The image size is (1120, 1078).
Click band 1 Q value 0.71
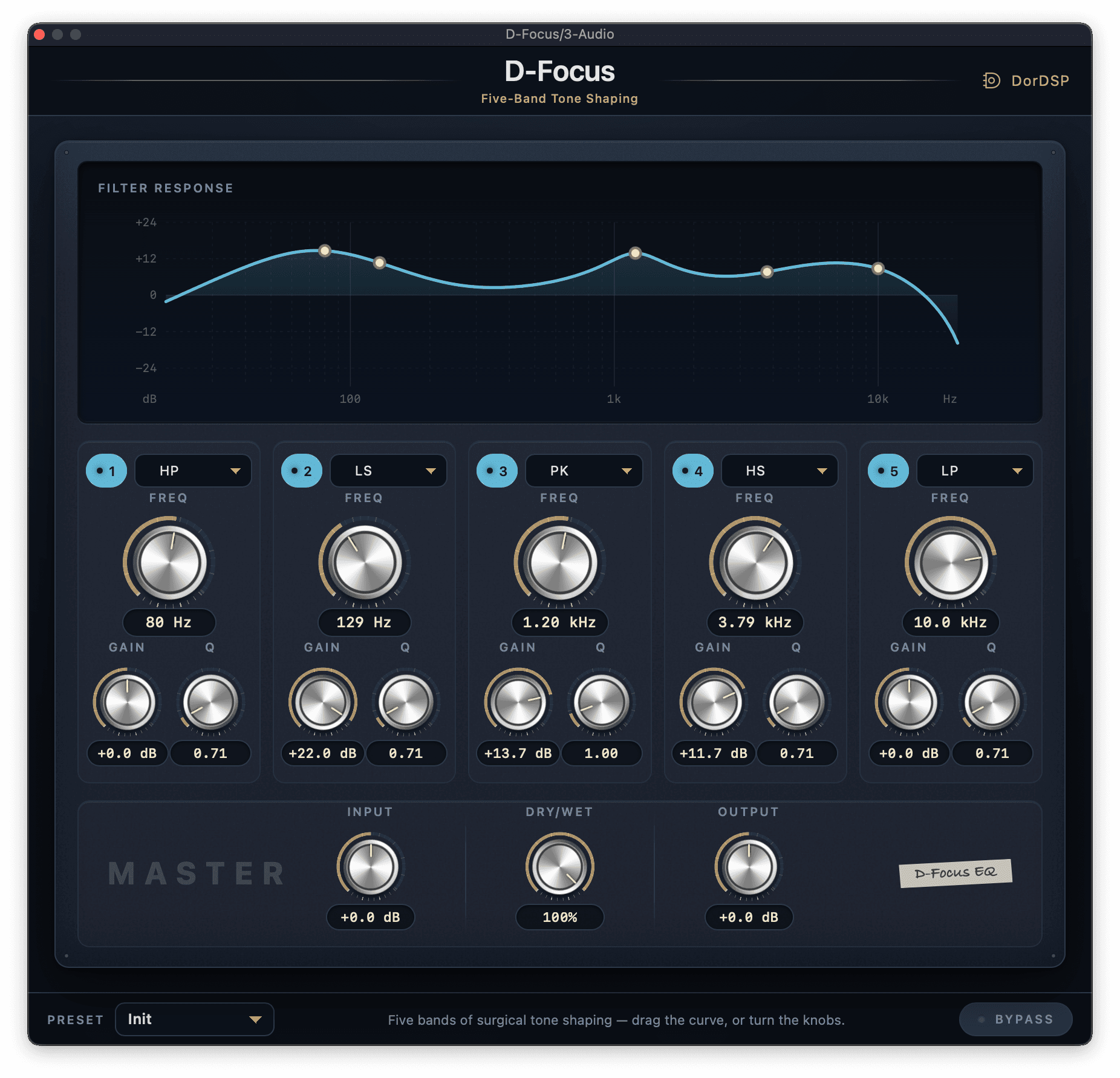(210, 753)
